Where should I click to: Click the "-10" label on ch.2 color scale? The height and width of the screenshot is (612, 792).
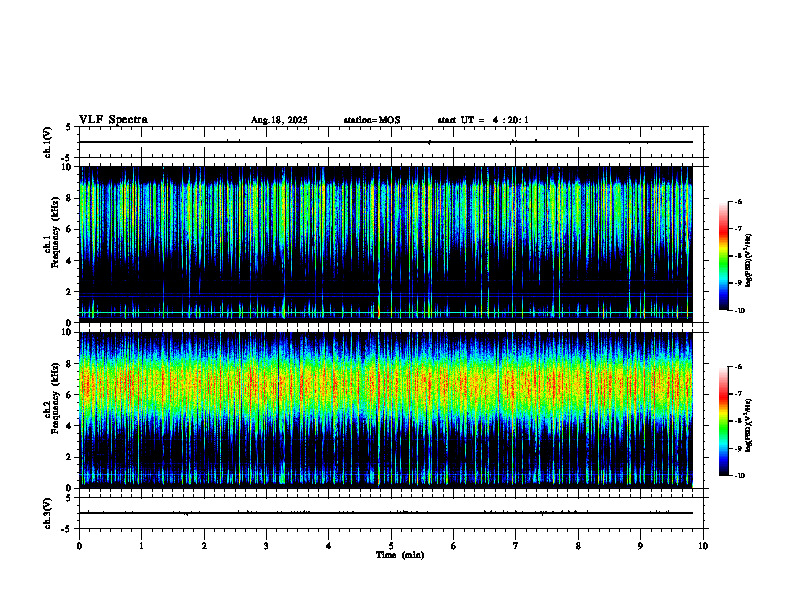click(739, 476)
